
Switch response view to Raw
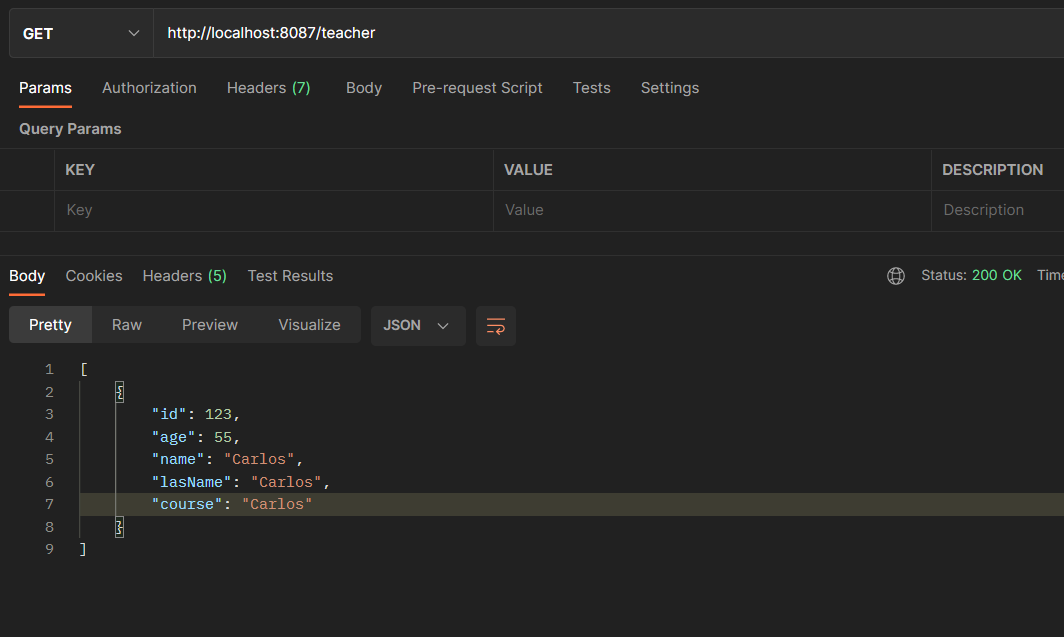[x=126, y=325]
